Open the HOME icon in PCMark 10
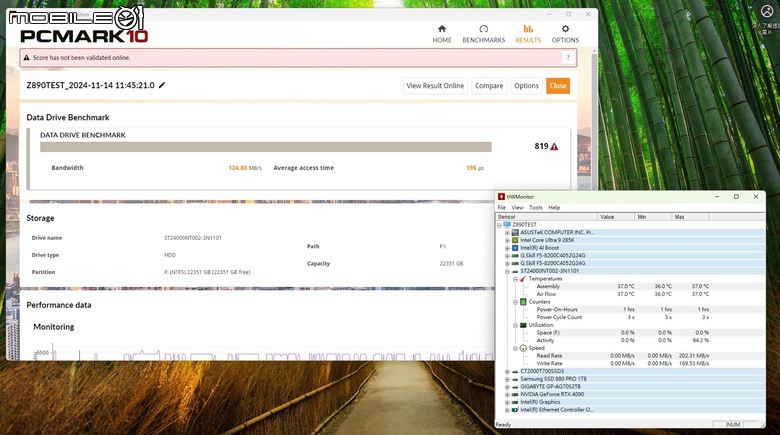 (442, 29)
